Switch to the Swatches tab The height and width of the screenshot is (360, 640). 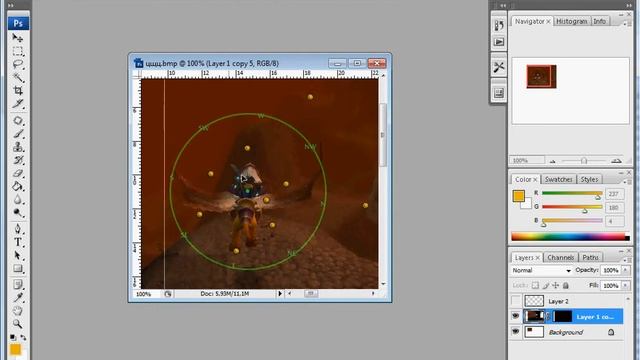558,179
